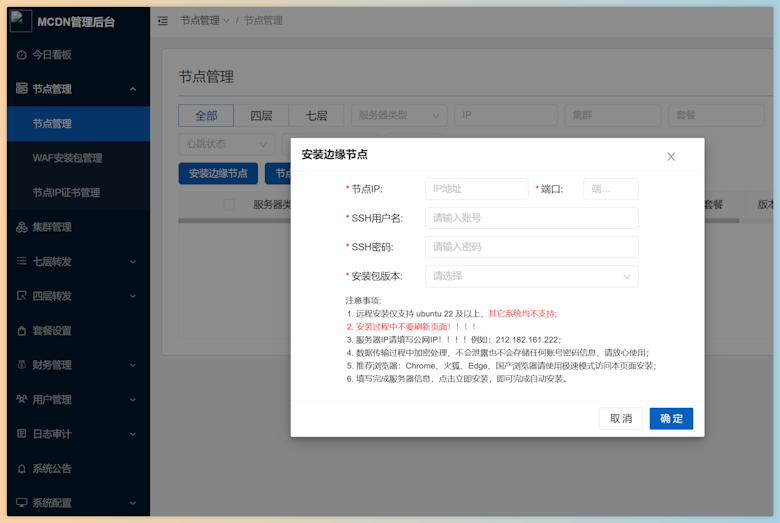780x523 pixels.
Task: Click the 日志审计 log icon
Action: pos(21,434)
